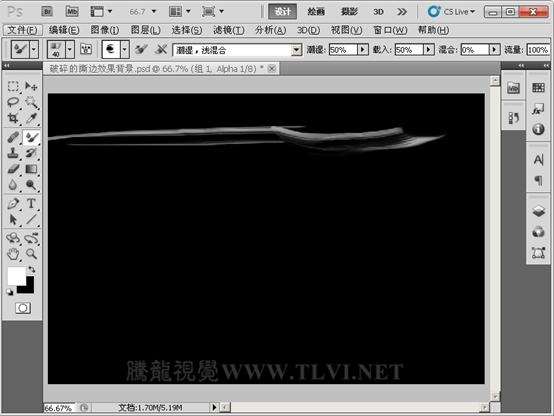
Task: Launch Adobe Bridge from top bar
Action: [x=47, y=12]
